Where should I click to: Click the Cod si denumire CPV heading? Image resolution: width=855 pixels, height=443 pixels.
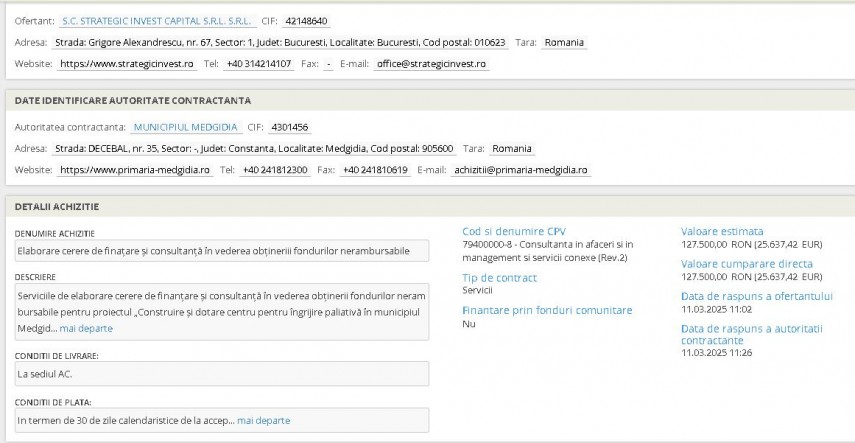(x=514, y=231)
